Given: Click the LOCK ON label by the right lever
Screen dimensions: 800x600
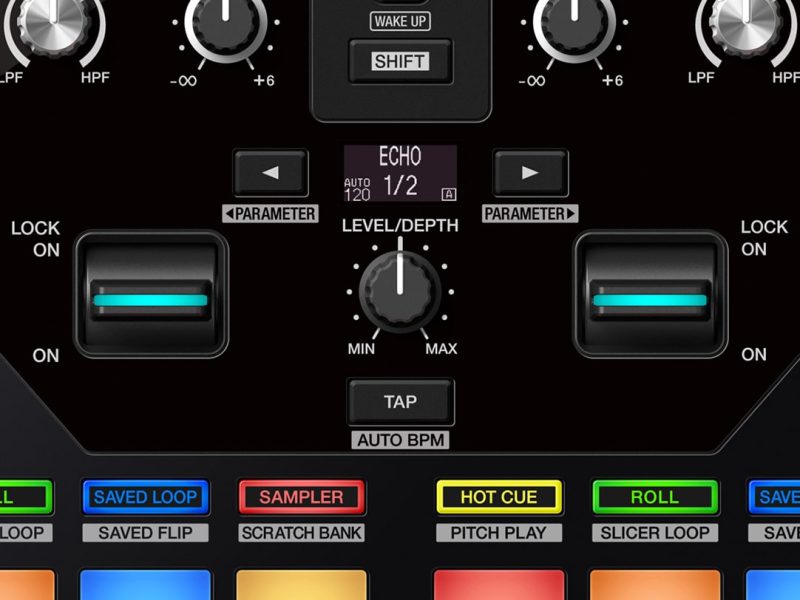Looking at the screenshot, I should coord(764,238).
